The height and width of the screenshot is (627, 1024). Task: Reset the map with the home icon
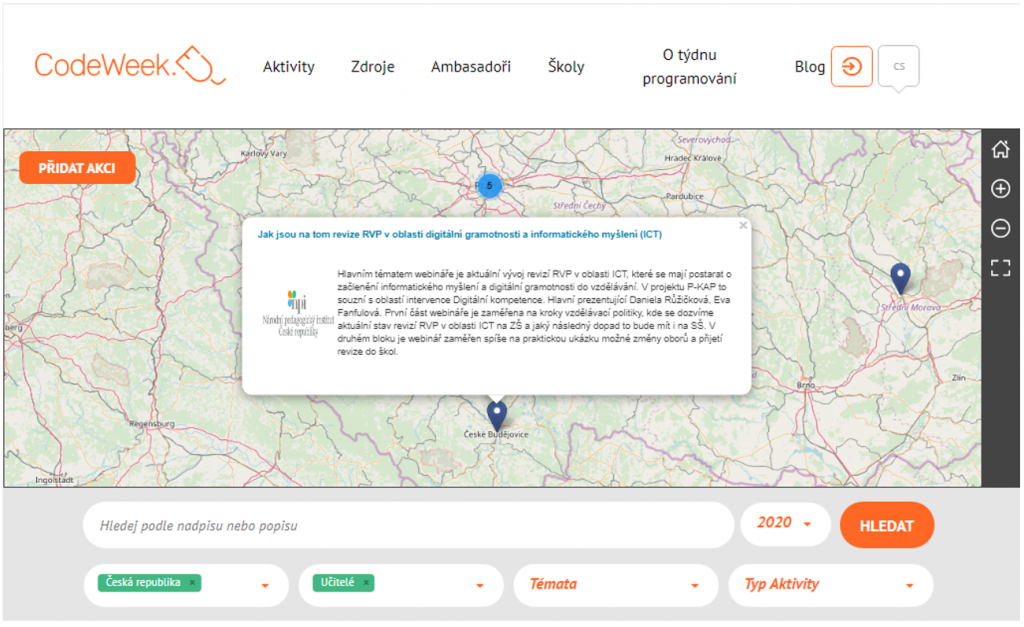(x=1001, y=148)
